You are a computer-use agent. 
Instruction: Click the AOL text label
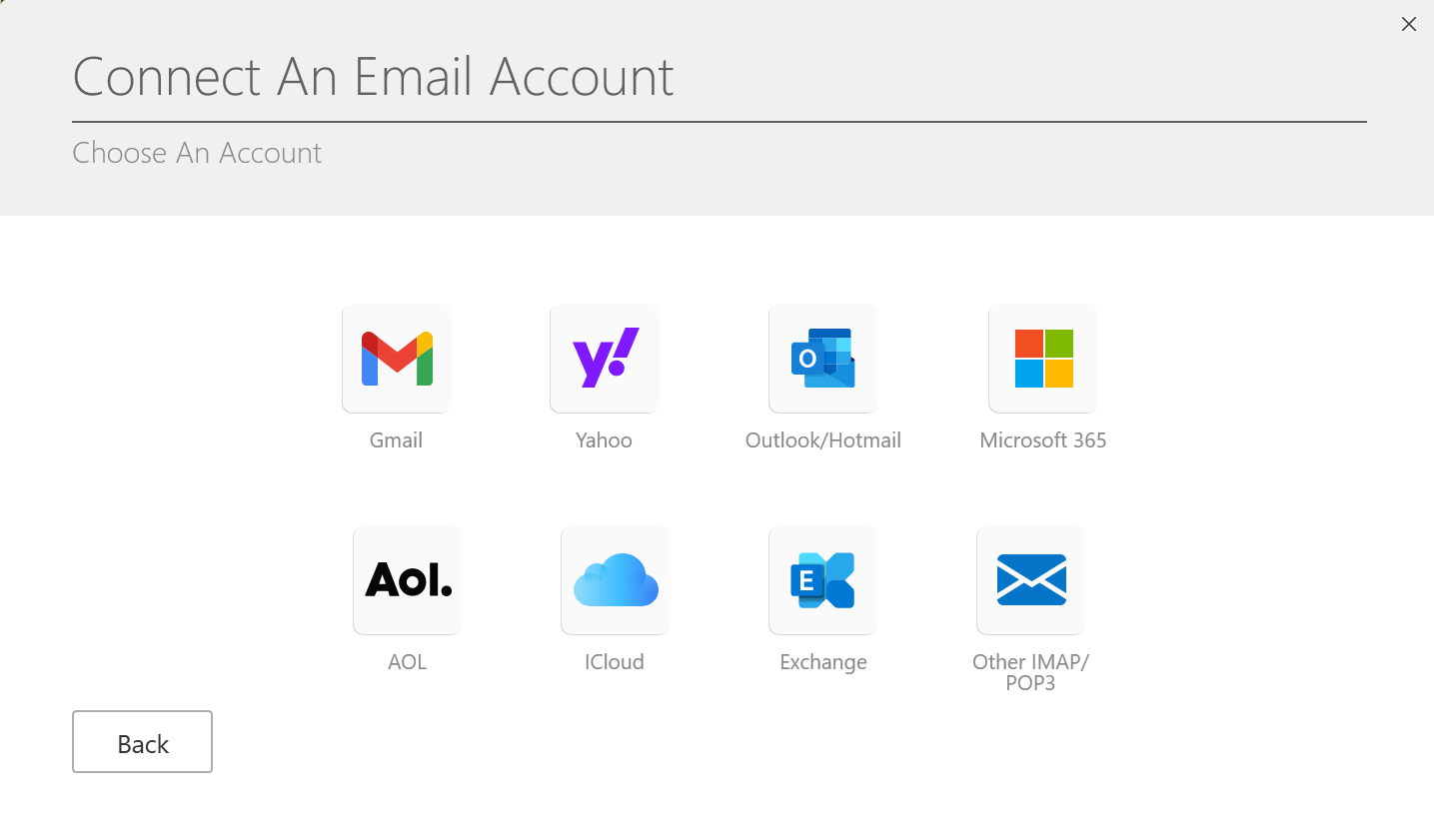408,662
